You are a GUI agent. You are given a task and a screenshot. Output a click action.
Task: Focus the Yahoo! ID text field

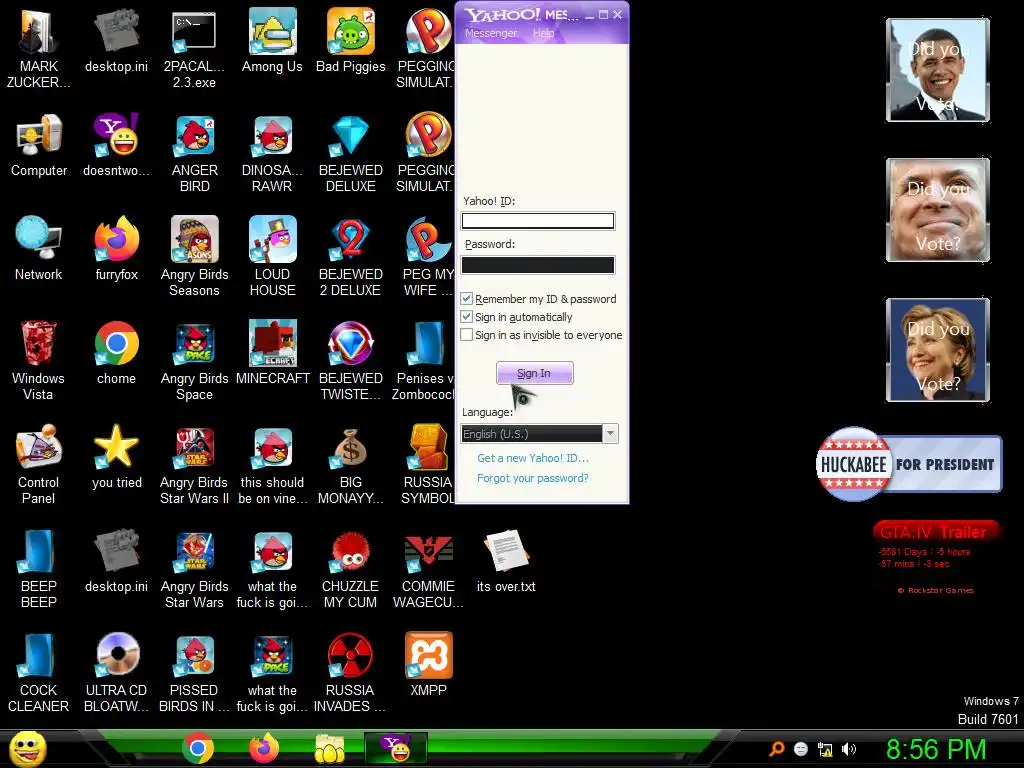[x=537, y=221]
